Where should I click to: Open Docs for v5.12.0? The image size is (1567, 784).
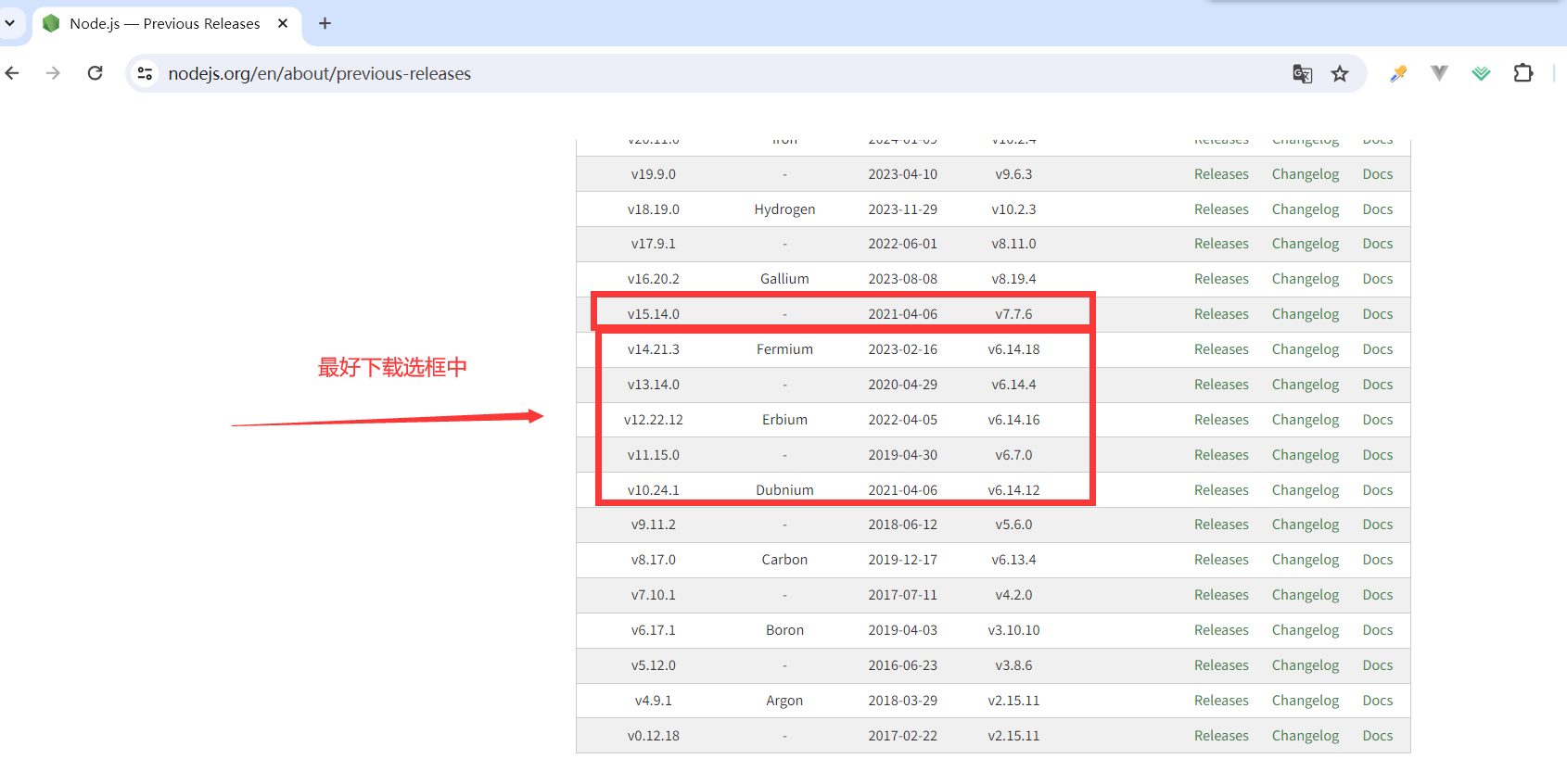1378,665
